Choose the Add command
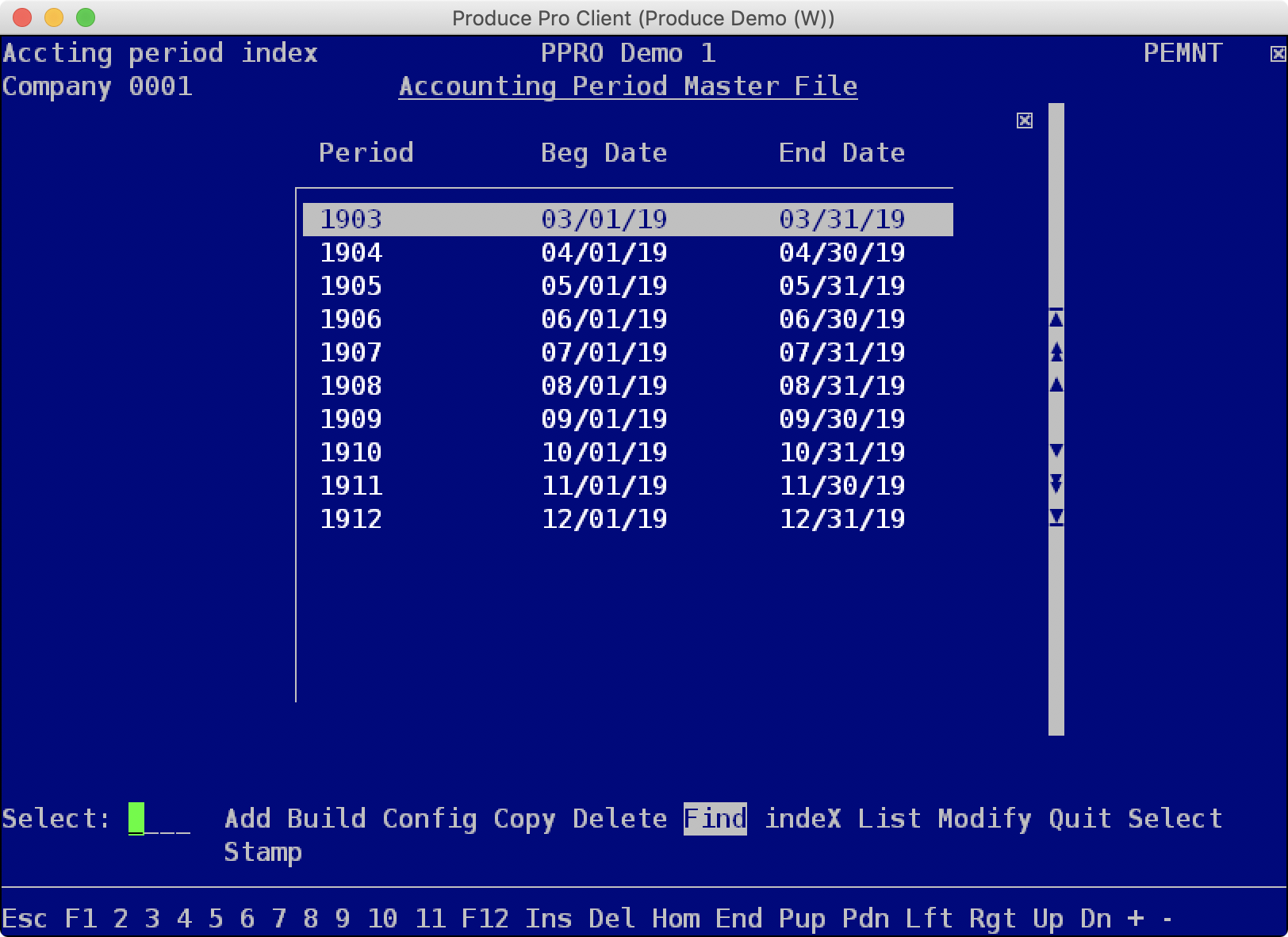 tap(247, 818)
